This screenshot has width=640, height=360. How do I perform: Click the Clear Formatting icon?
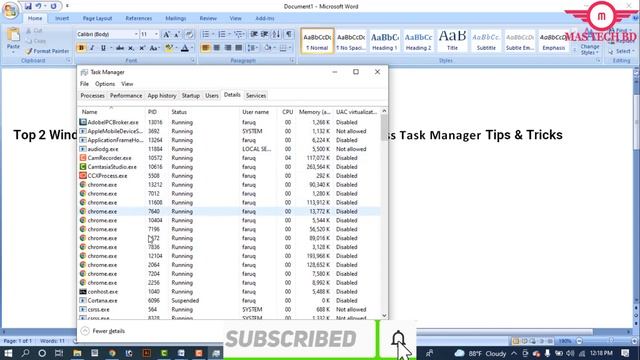(189, 35)
